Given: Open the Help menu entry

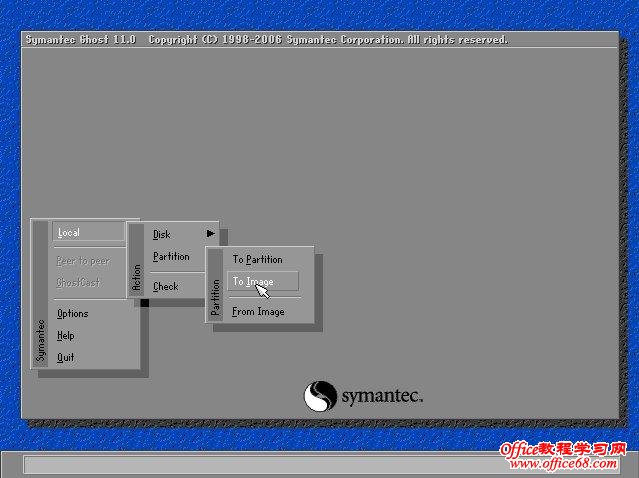Looking at the screenshot, I should point(66,336).
